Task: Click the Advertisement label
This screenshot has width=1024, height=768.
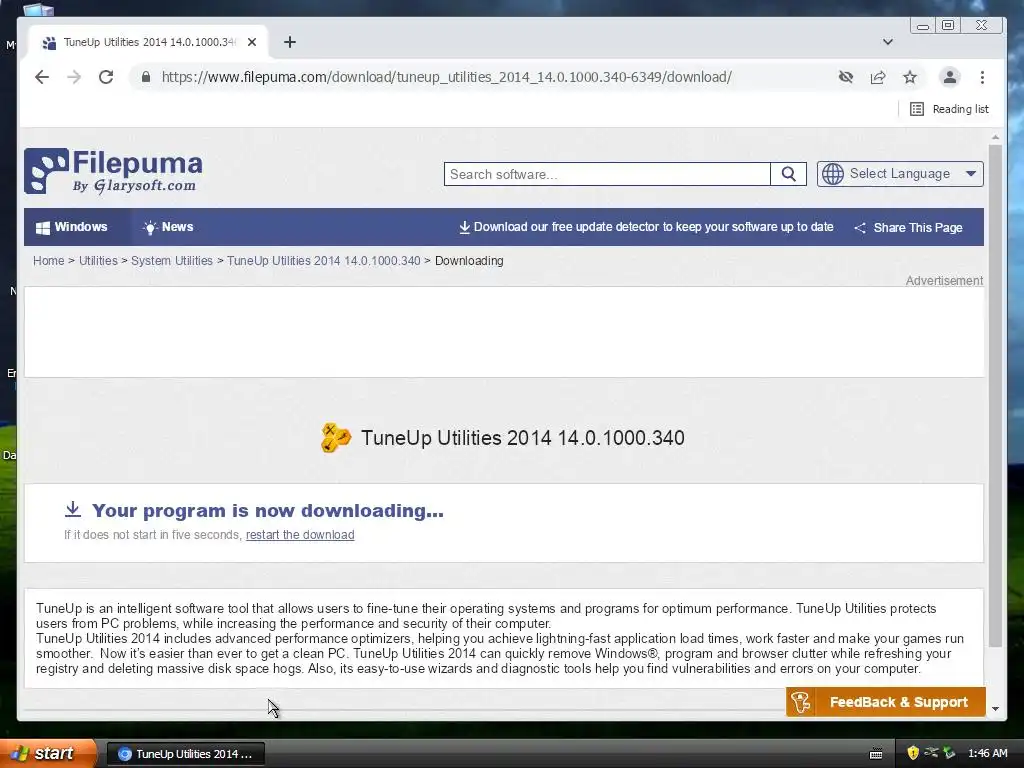Action: pos(944,281)
